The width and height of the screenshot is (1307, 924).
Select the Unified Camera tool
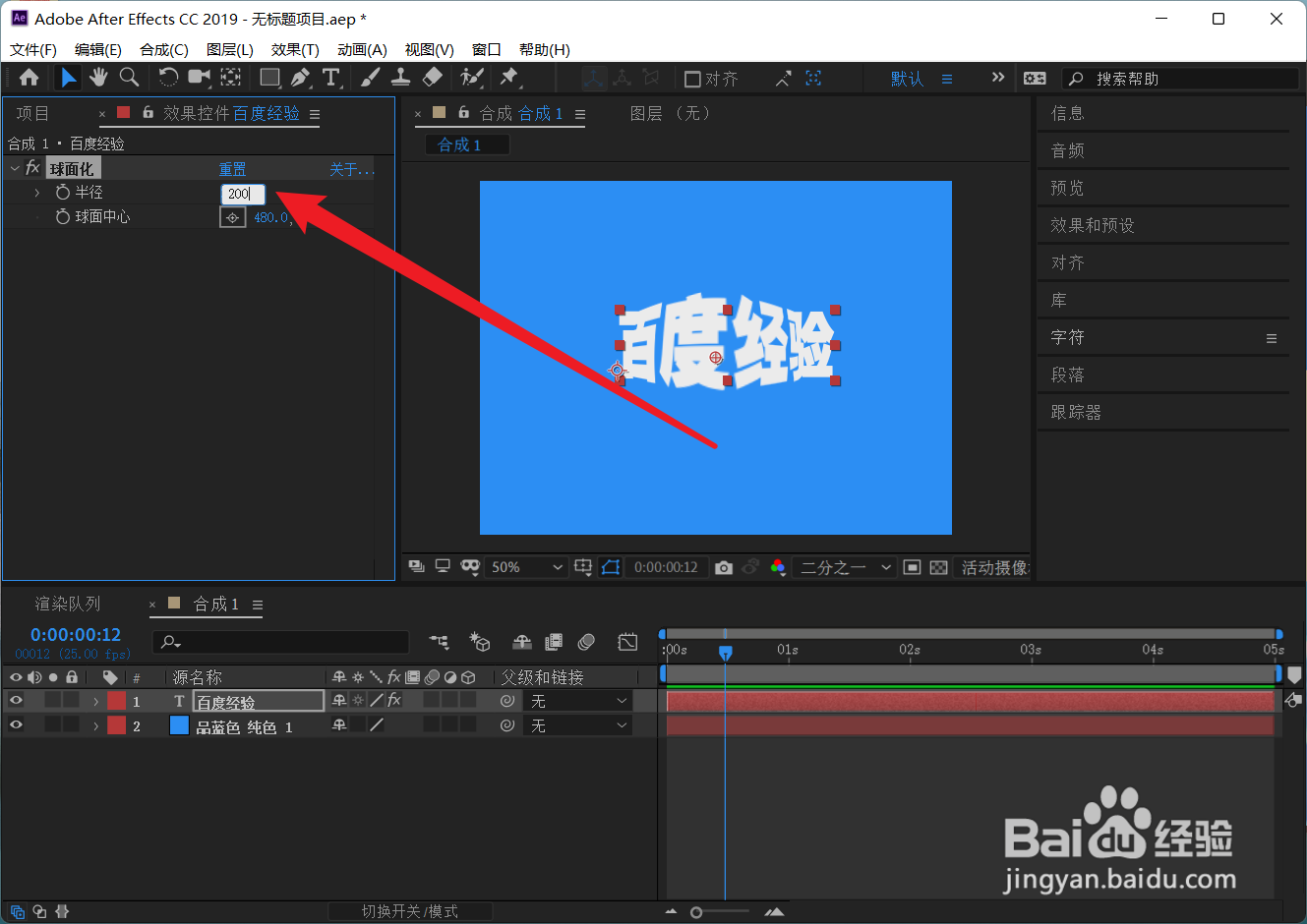point(200,78)
